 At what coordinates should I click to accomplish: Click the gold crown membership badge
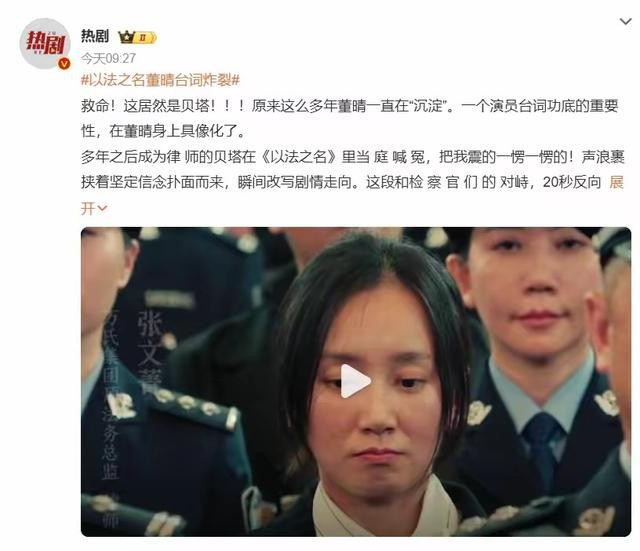coord(137,38)
